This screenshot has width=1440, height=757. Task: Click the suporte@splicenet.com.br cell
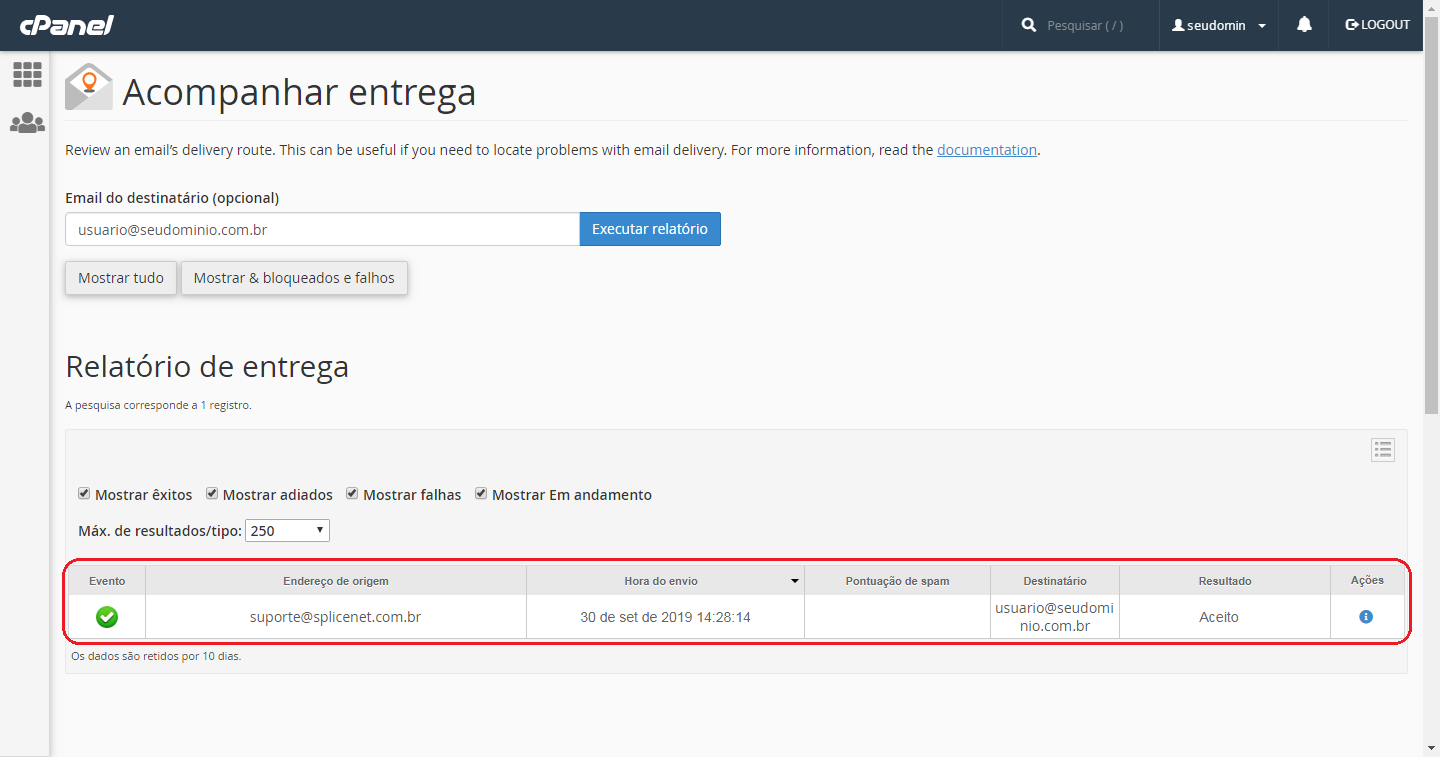tap(336, 617)
